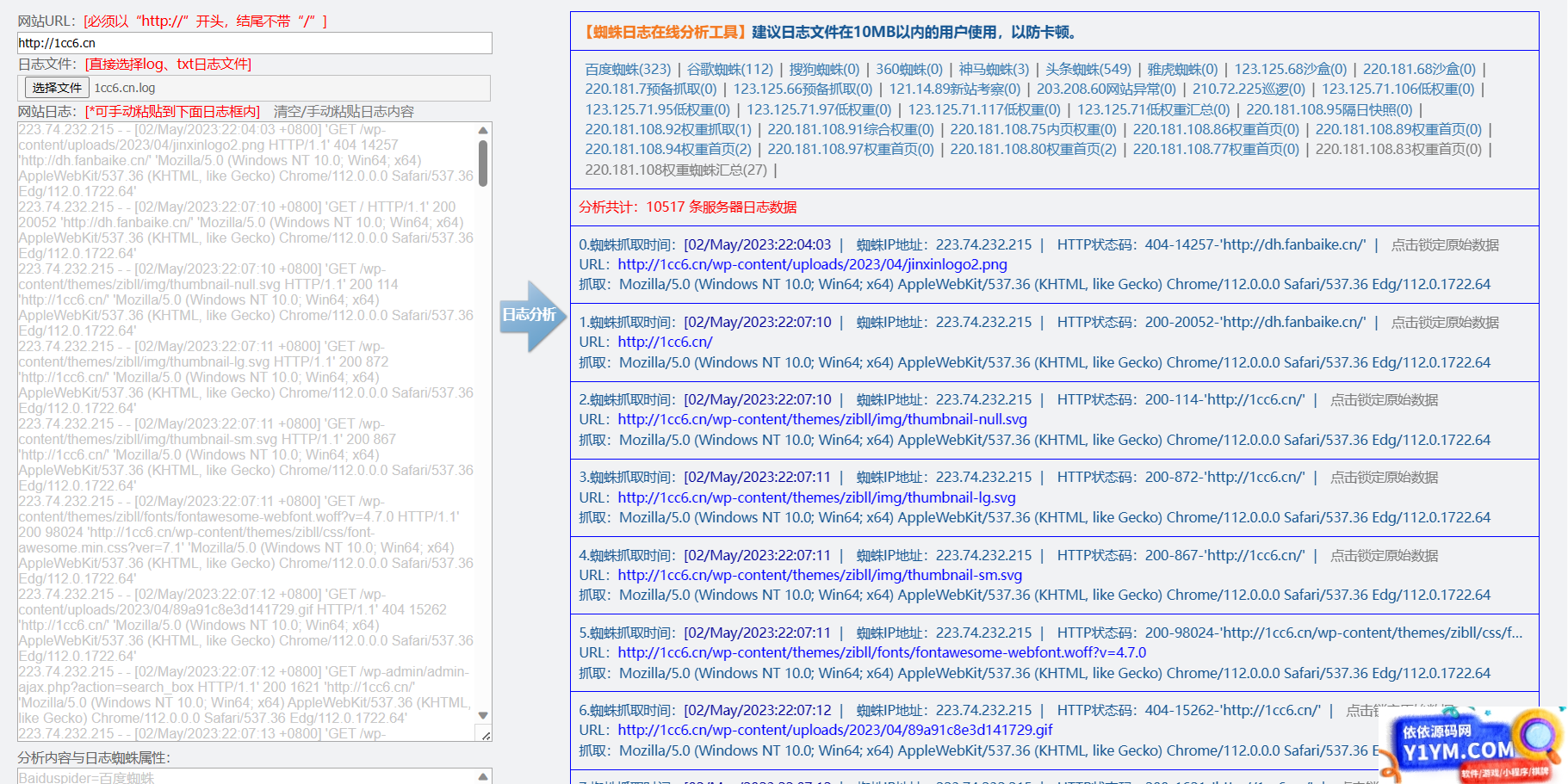Click the log textarea scrollbar thumb
Image resolution: width=1568 pixels, height=784 pixels.
point(483,163)
